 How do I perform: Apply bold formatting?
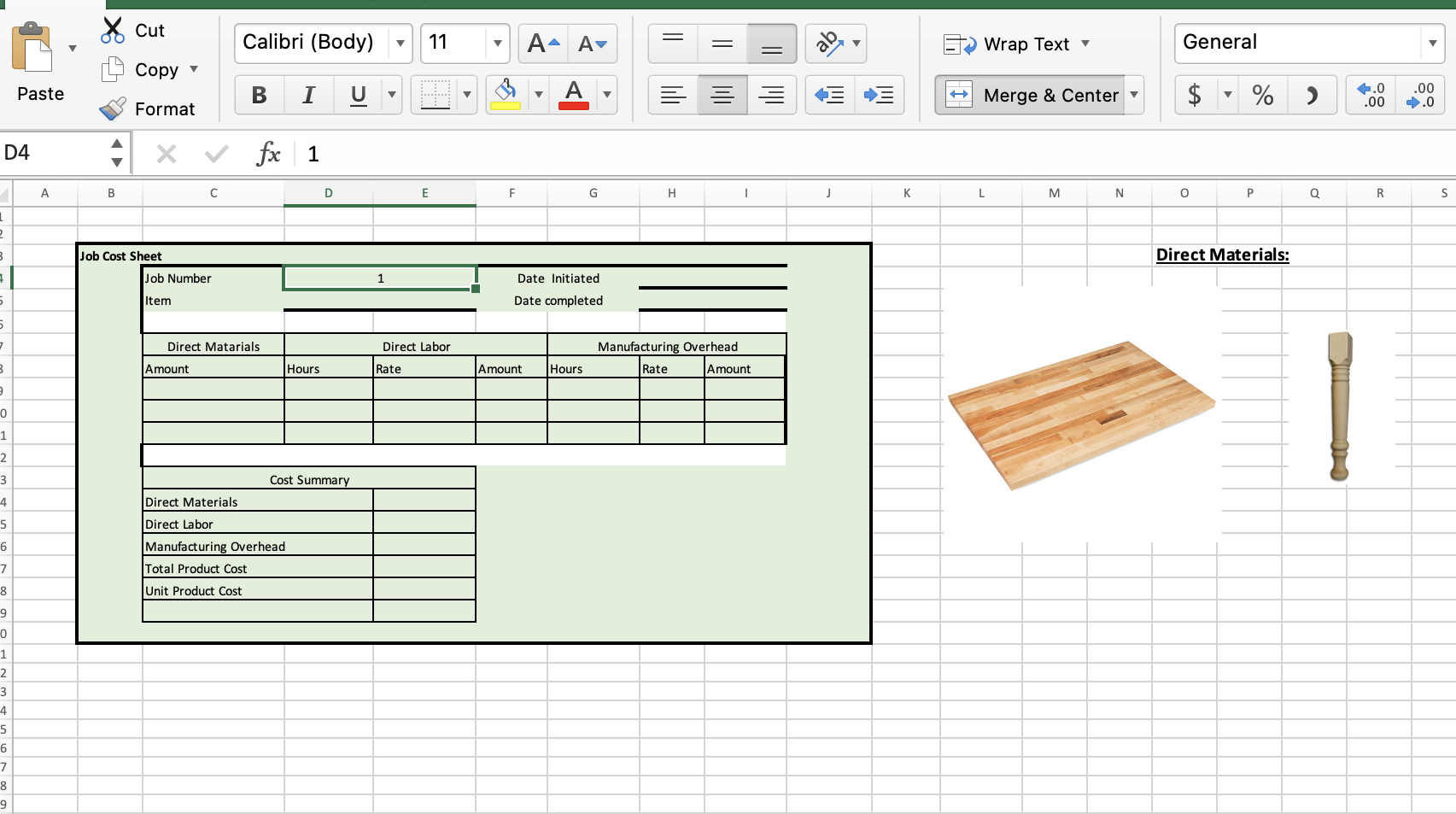pos(259,95)
